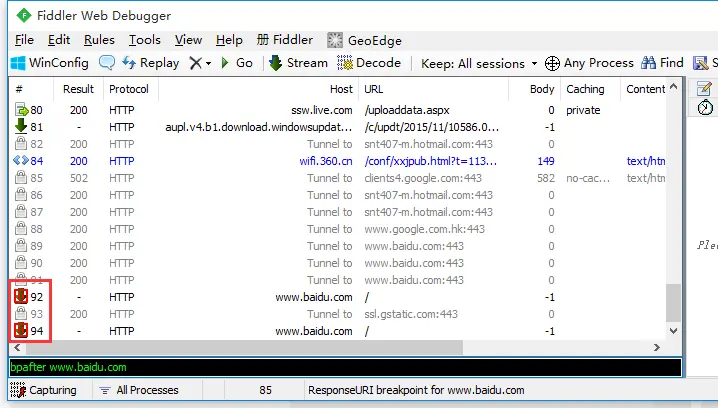
Task: Click the Save icon beside Find
Action: [x=701, y=63]
